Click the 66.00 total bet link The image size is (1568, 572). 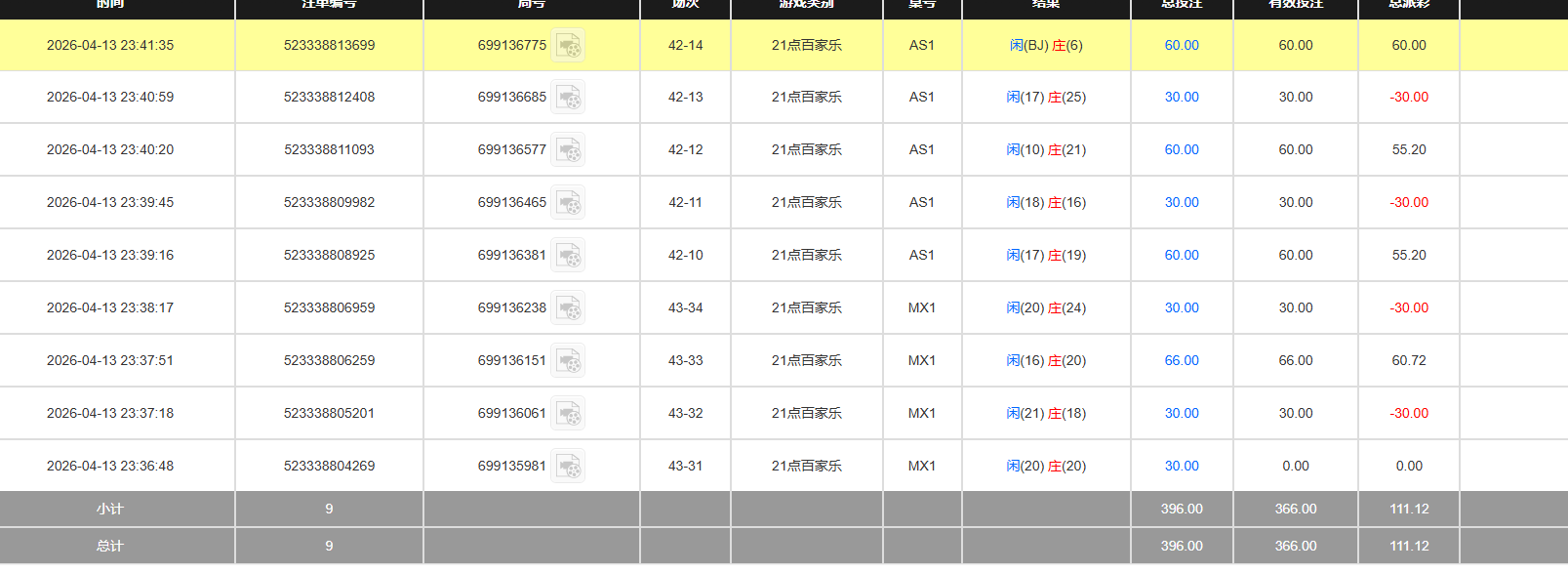pyautogui.click(x=1181, y=361)
